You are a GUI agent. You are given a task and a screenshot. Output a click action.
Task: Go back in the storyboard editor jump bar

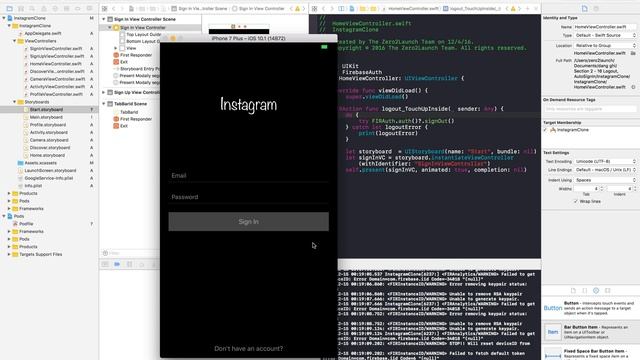(114, 8)
